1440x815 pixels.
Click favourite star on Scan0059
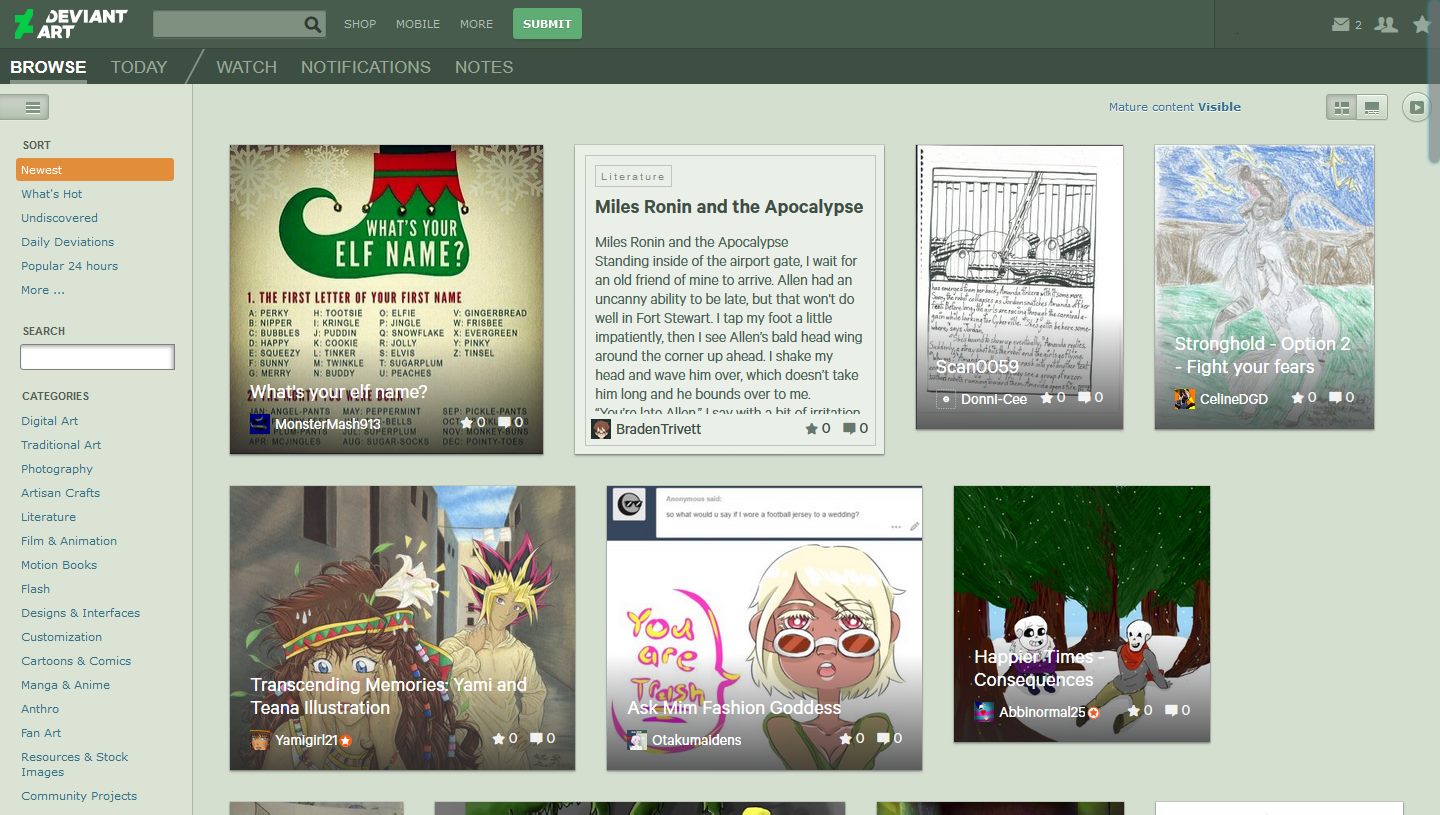click(x=1047, y=397)
